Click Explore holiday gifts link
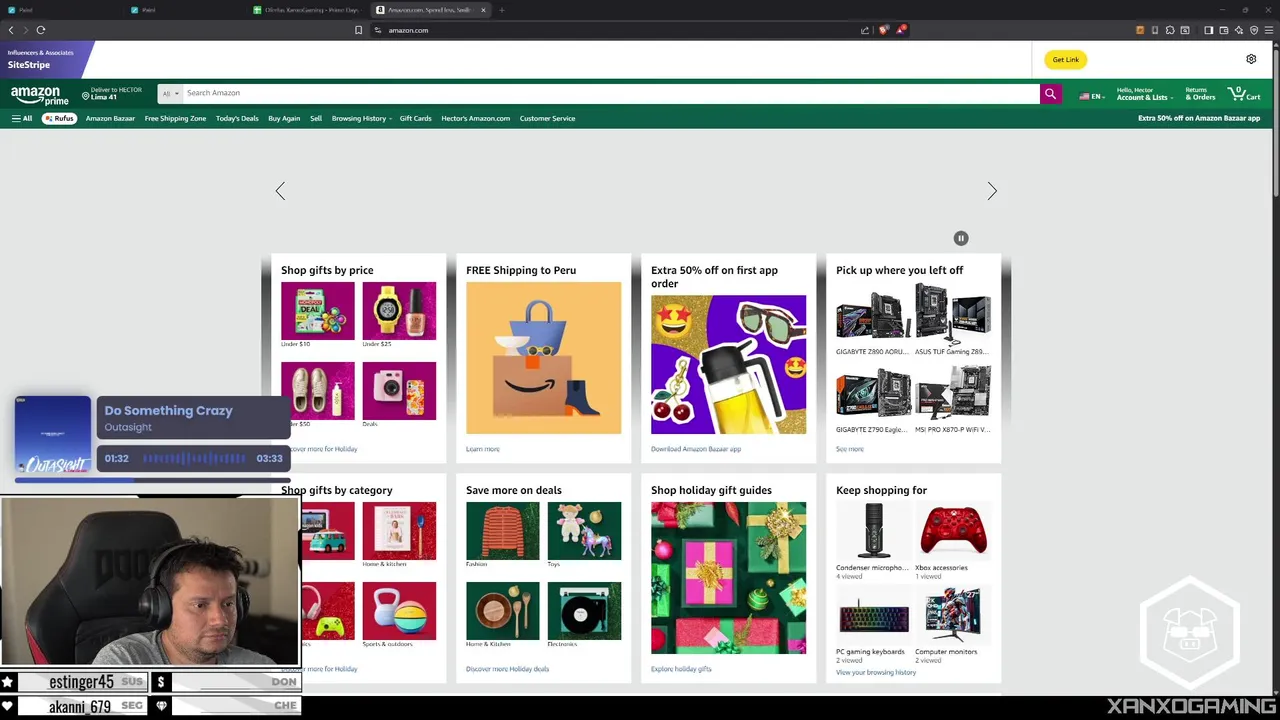Image resolution: width=1280 pixels, height=720 pixels. (680, 669)
